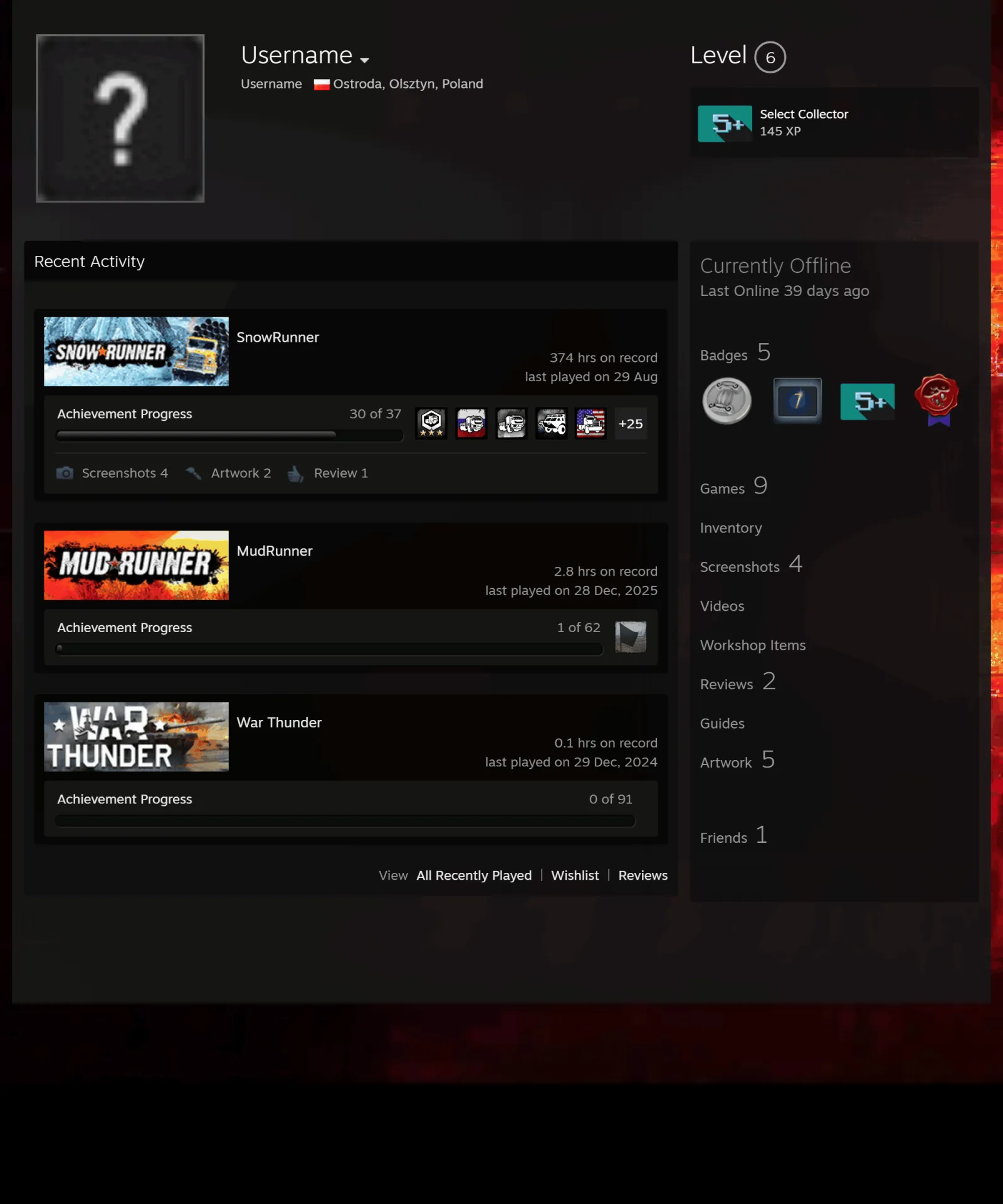Open the MudRunner game banner
The width and height of the screenshot is (1003, 1204).
136,566
